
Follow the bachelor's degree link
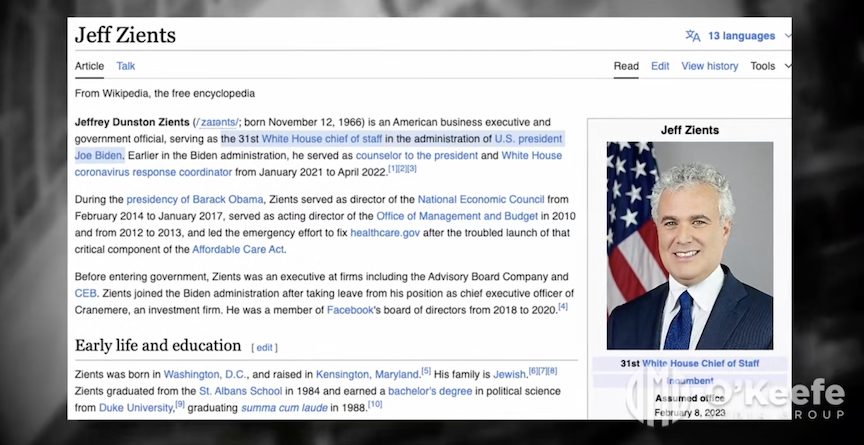430,391
